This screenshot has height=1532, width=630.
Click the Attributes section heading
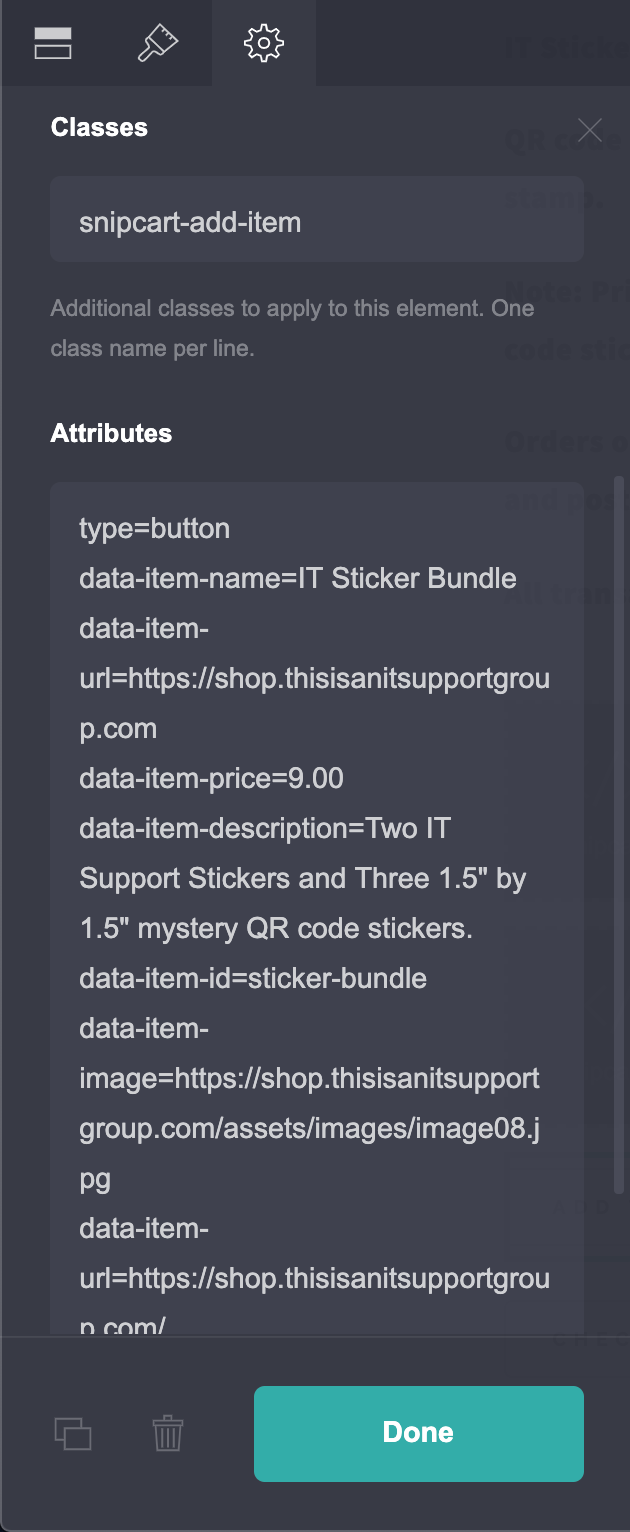[x=111, y=433]
